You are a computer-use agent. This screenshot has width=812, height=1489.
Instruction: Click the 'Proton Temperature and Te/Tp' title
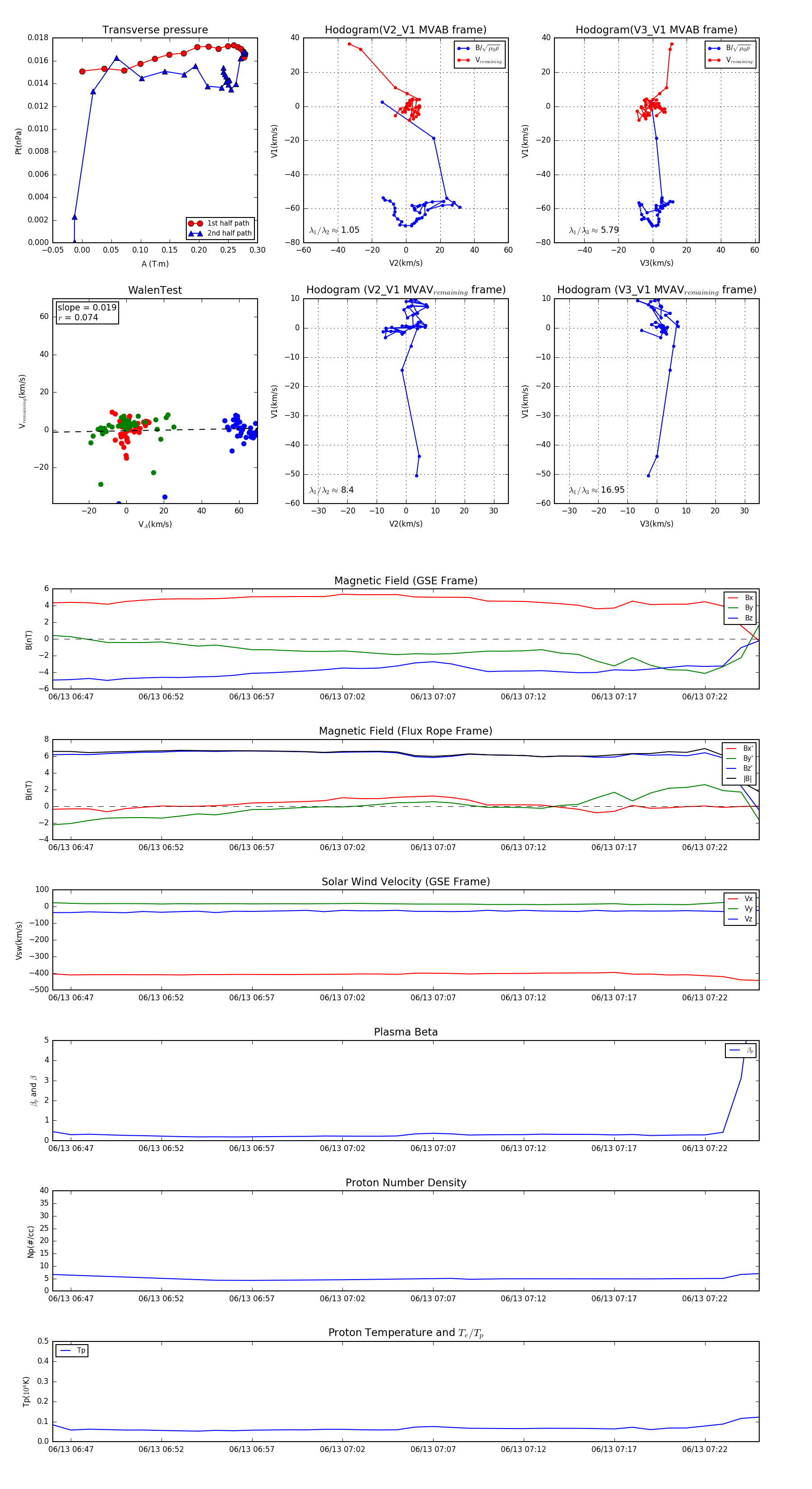pos(406,1333)
